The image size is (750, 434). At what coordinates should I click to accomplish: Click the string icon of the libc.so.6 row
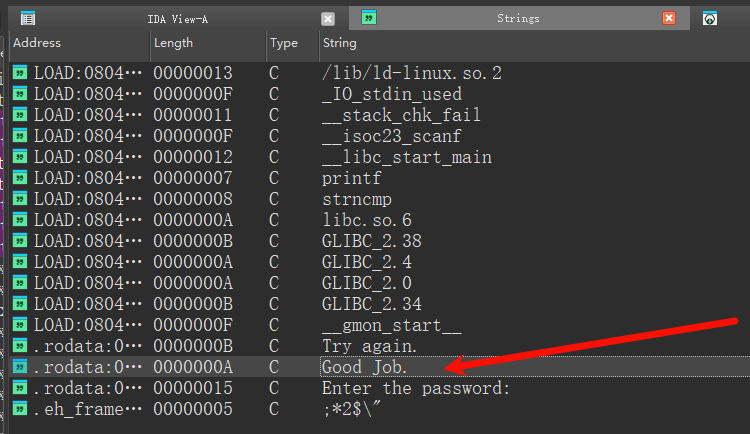point(20,220)
